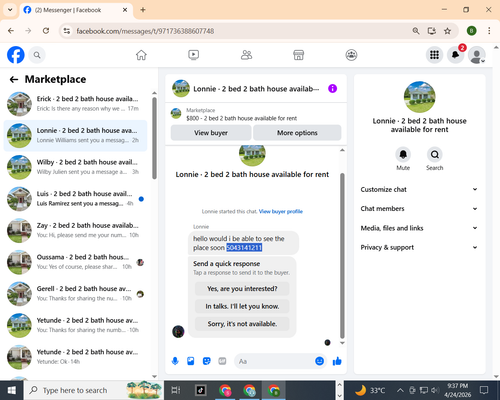The image size is (500, 400).
Task: Click the chat messages scrollbar
Action: 342,256
